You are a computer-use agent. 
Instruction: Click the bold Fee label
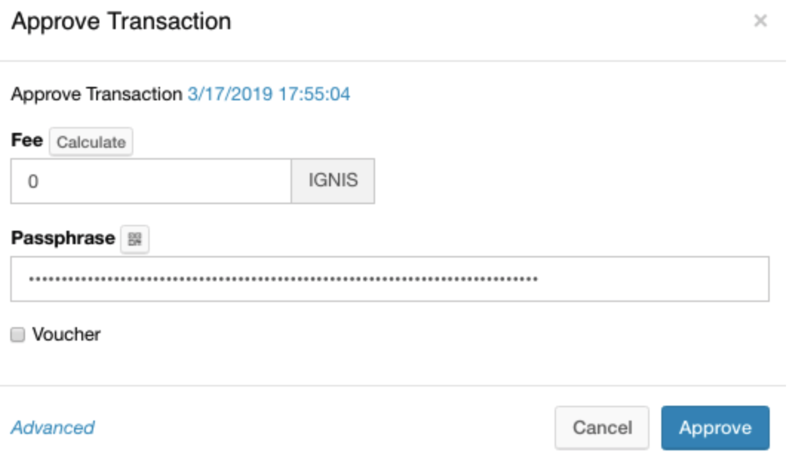point(26,141)
